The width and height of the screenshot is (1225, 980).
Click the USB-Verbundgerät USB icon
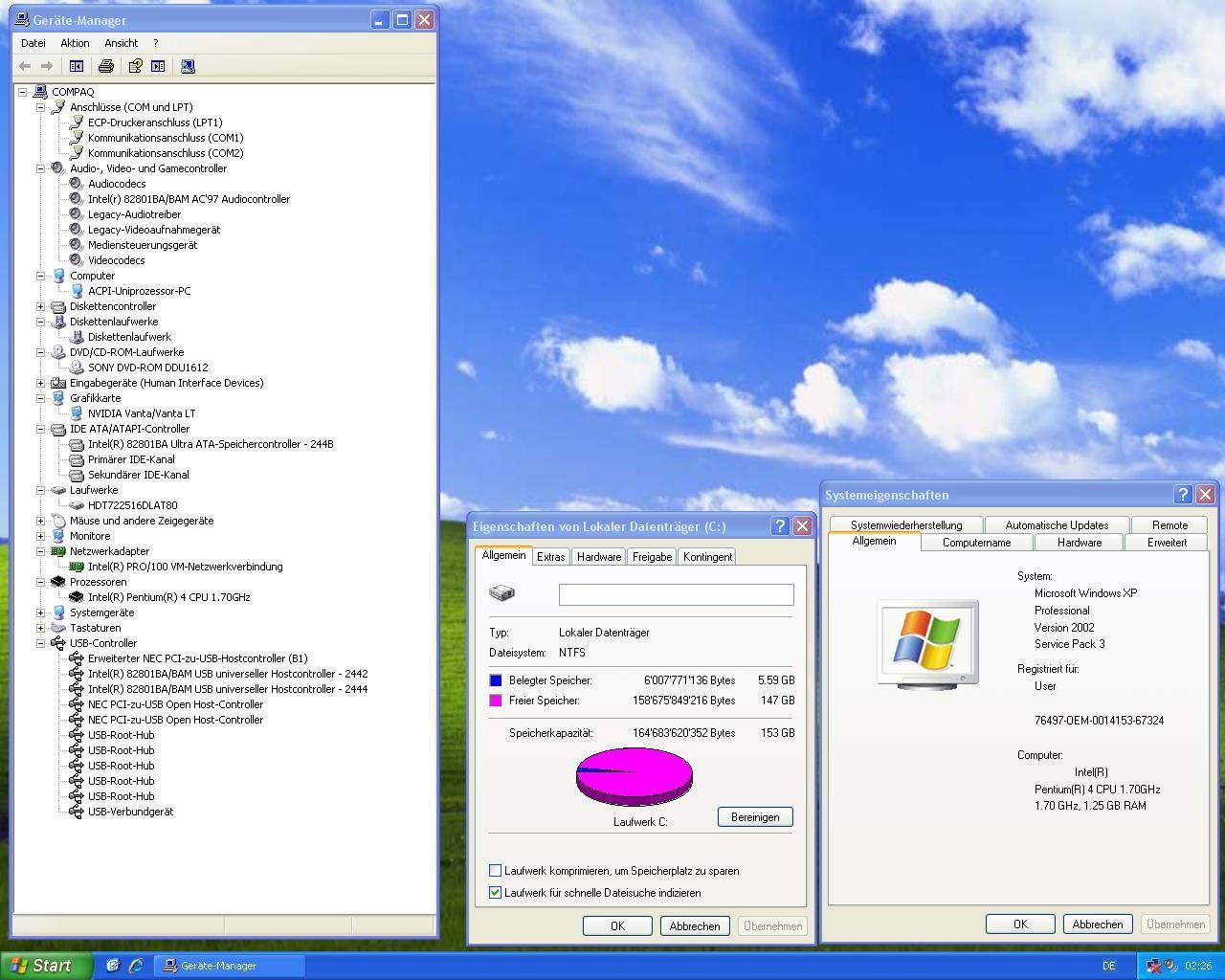click(77, 812)
